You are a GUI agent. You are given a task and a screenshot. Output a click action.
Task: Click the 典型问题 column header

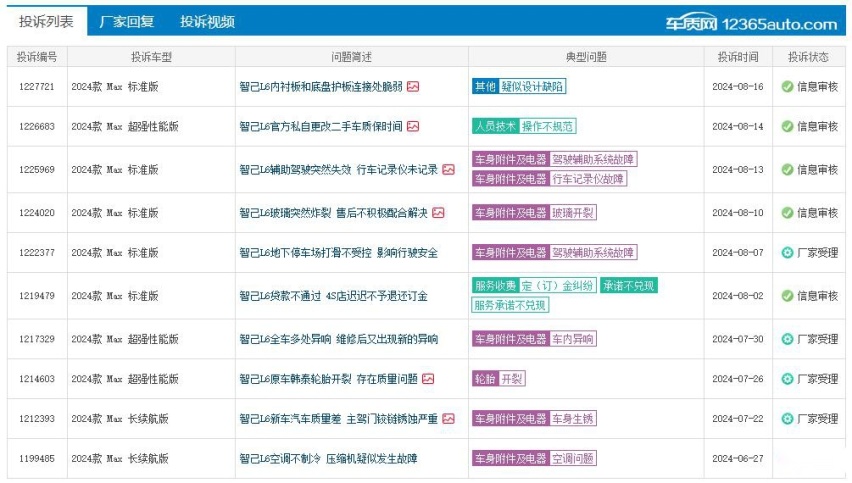pyautogui.click(x=586, y=57)
